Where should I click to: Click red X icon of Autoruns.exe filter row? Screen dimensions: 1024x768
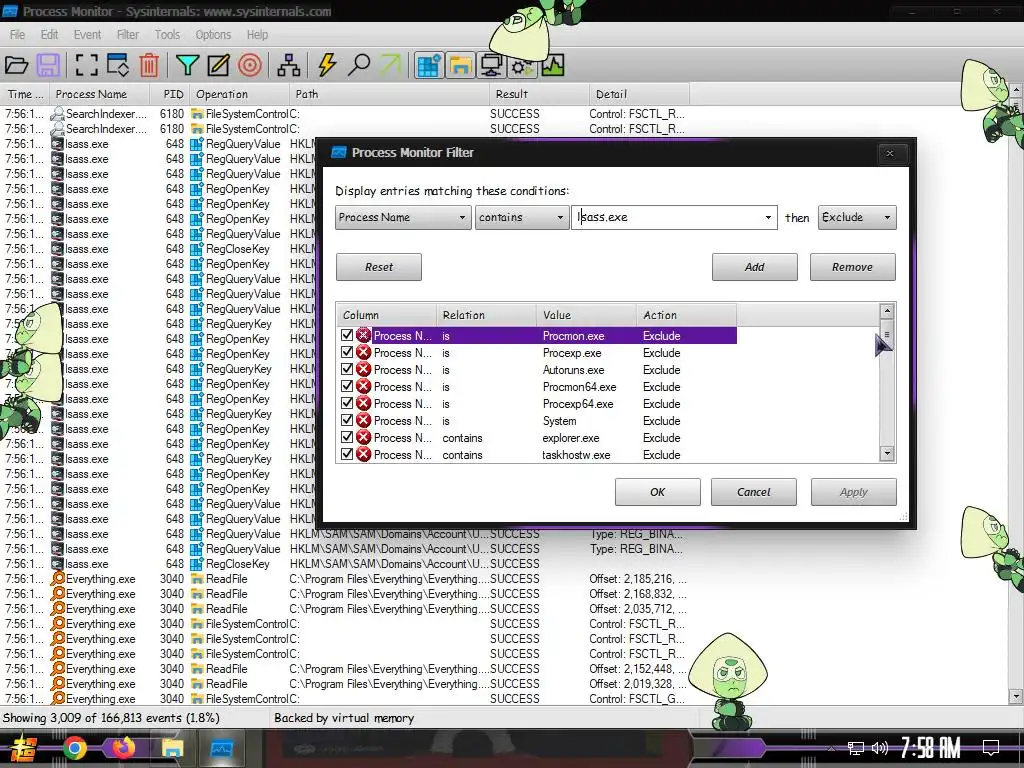pos(364,370)
